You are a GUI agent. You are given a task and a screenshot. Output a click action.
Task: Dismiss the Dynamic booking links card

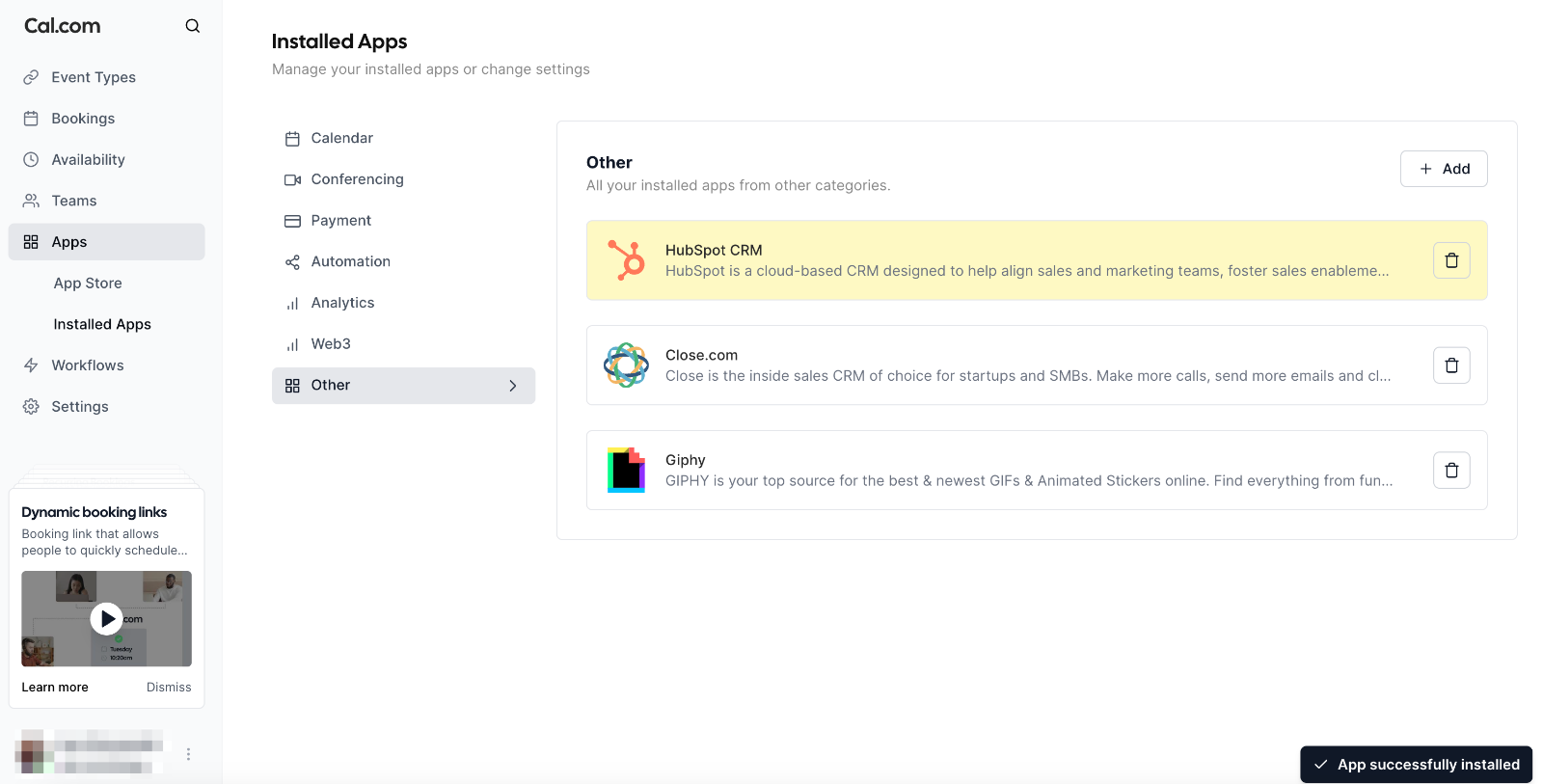tap(169, 688)
